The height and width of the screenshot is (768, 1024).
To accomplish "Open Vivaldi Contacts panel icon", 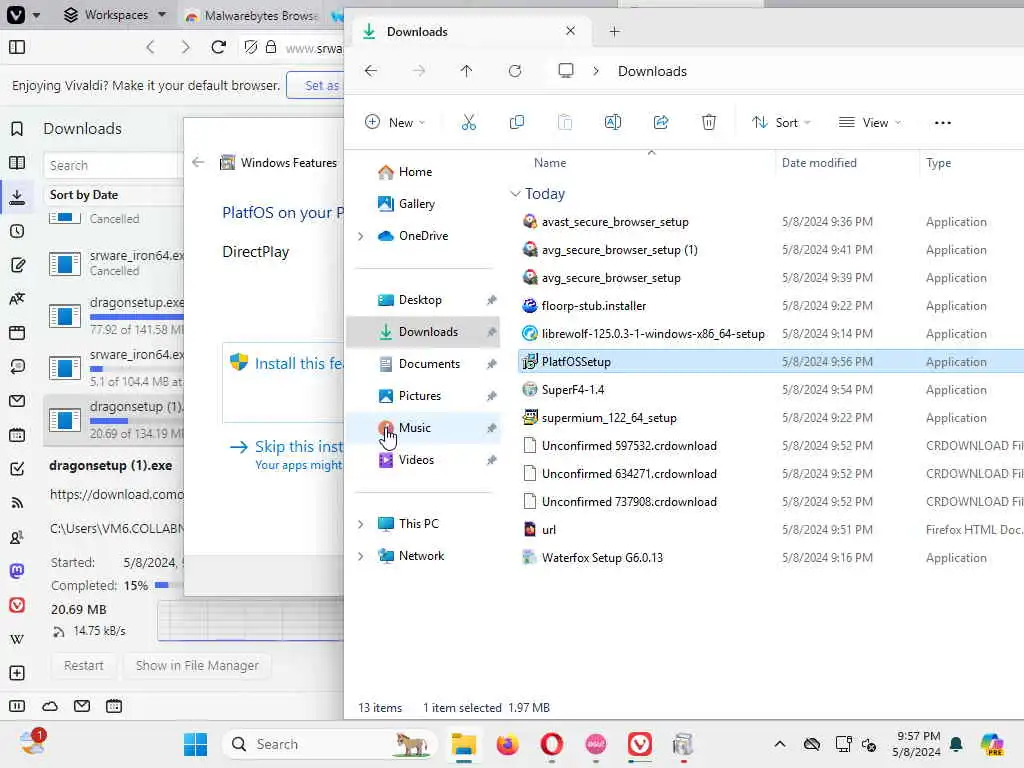I will pyautogui.click(x=18, y=537).
